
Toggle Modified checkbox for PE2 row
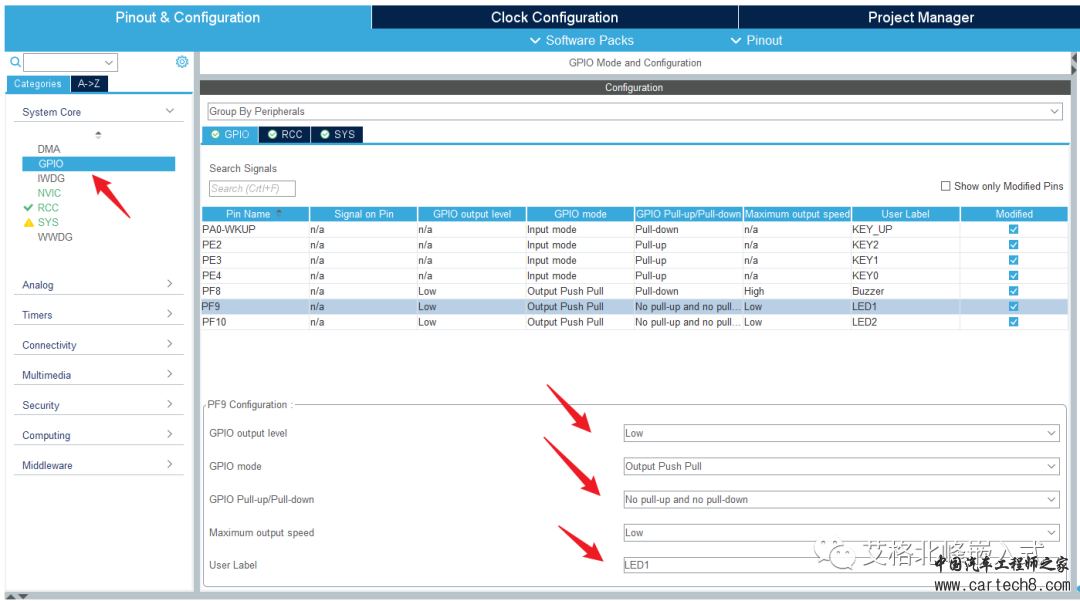pyautogui.click(x=1013, y=244)
